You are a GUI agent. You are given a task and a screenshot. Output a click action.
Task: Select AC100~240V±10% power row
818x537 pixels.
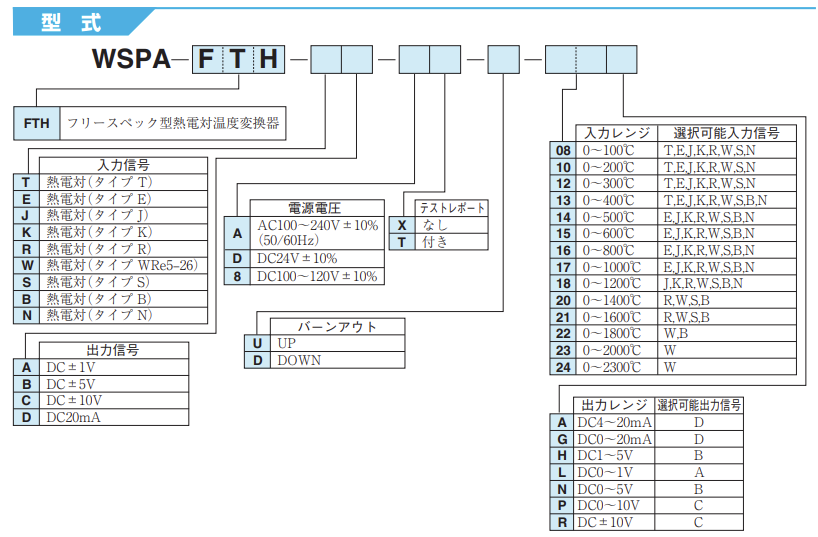coord(305,233)
